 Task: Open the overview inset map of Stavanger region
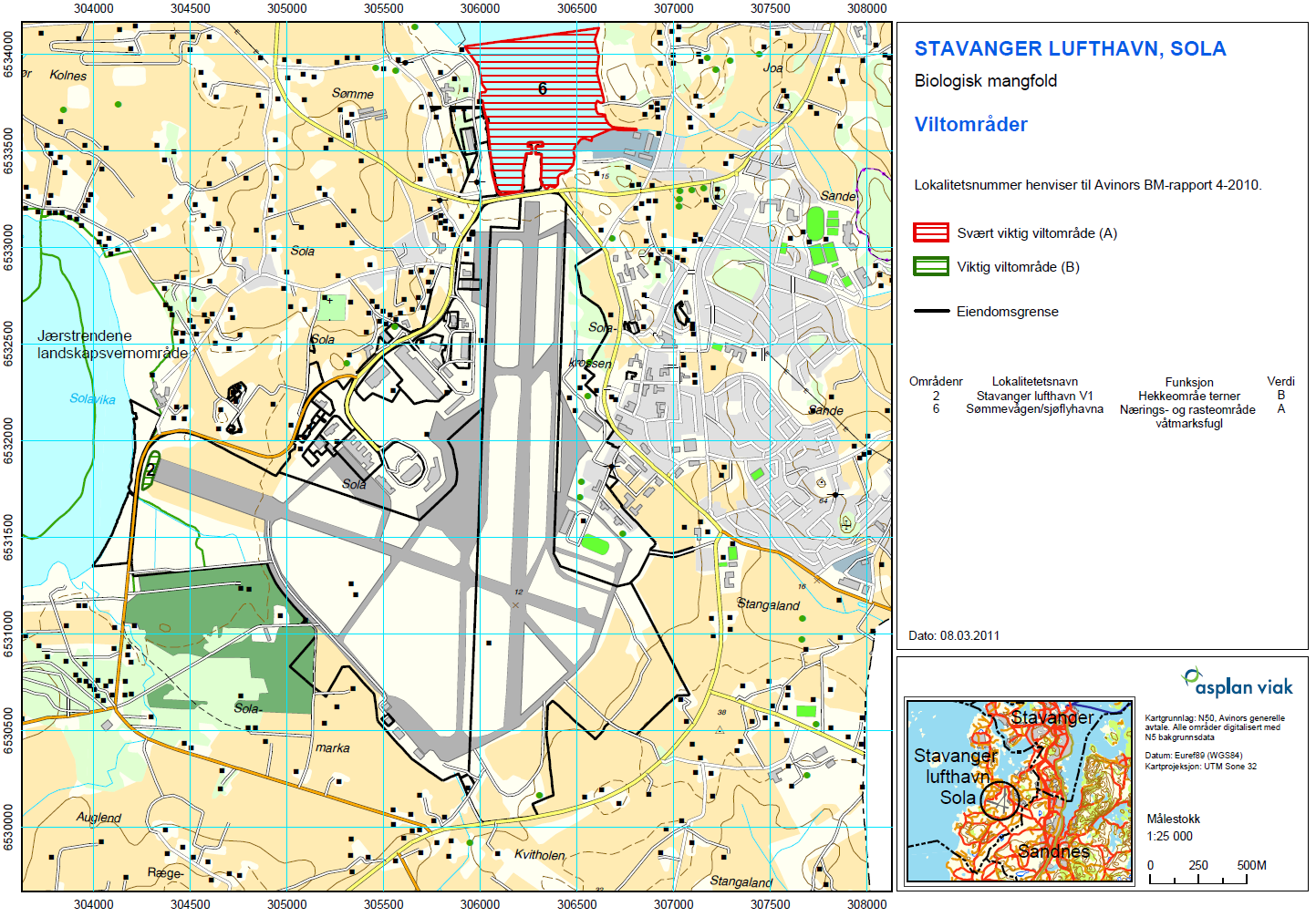1020,790
